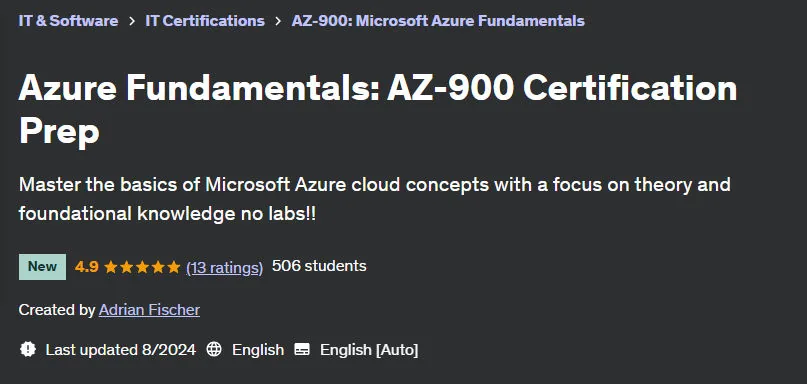Screen dimensions: 807x384
Task: Click the English [Auto] captions label
Action: (369, 350)
